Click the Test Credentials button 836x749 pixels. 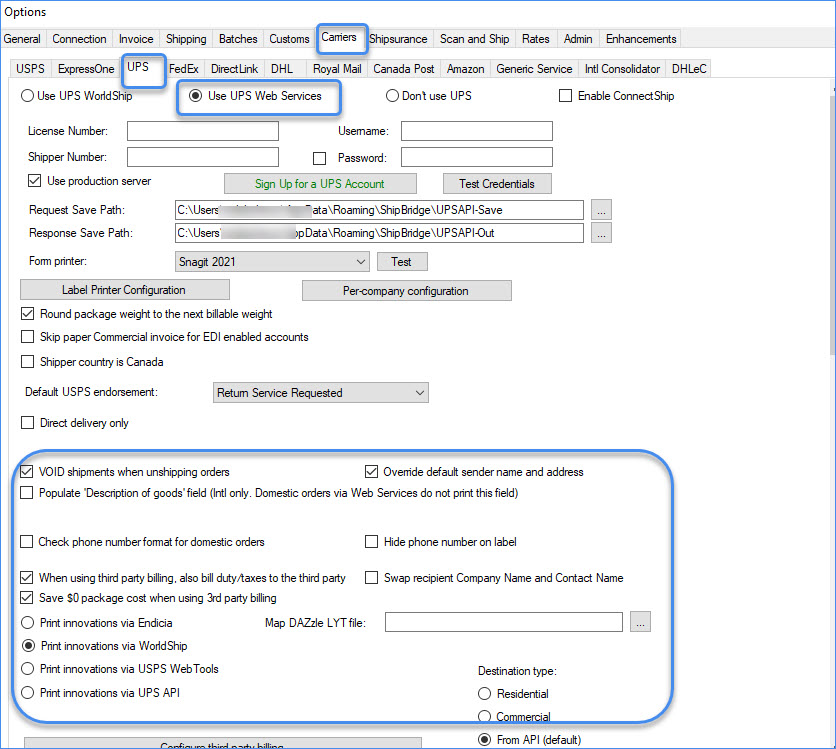[497, 184]
